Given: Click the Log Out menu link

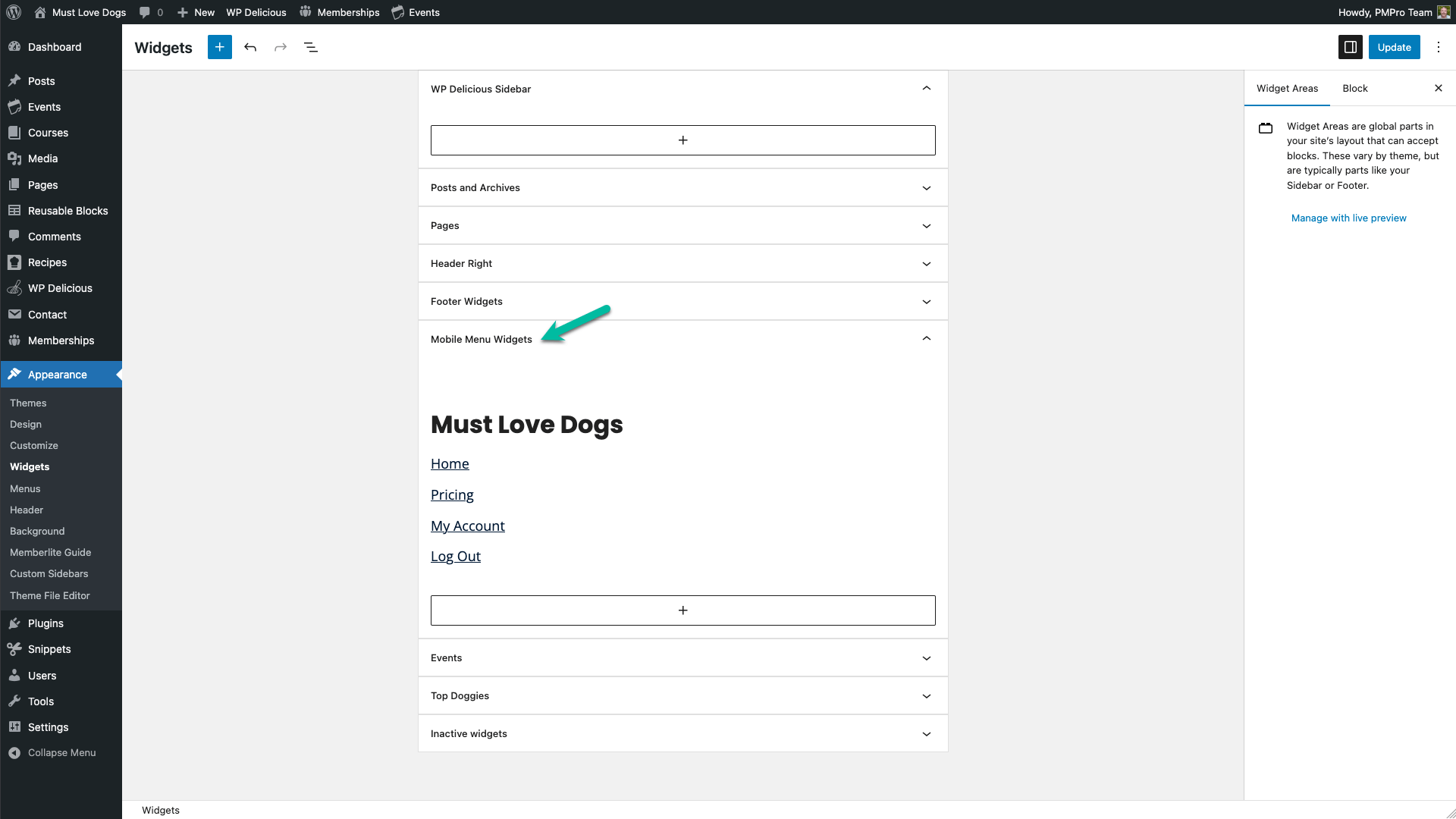Looking at the screenshot, I should [456, 556].
